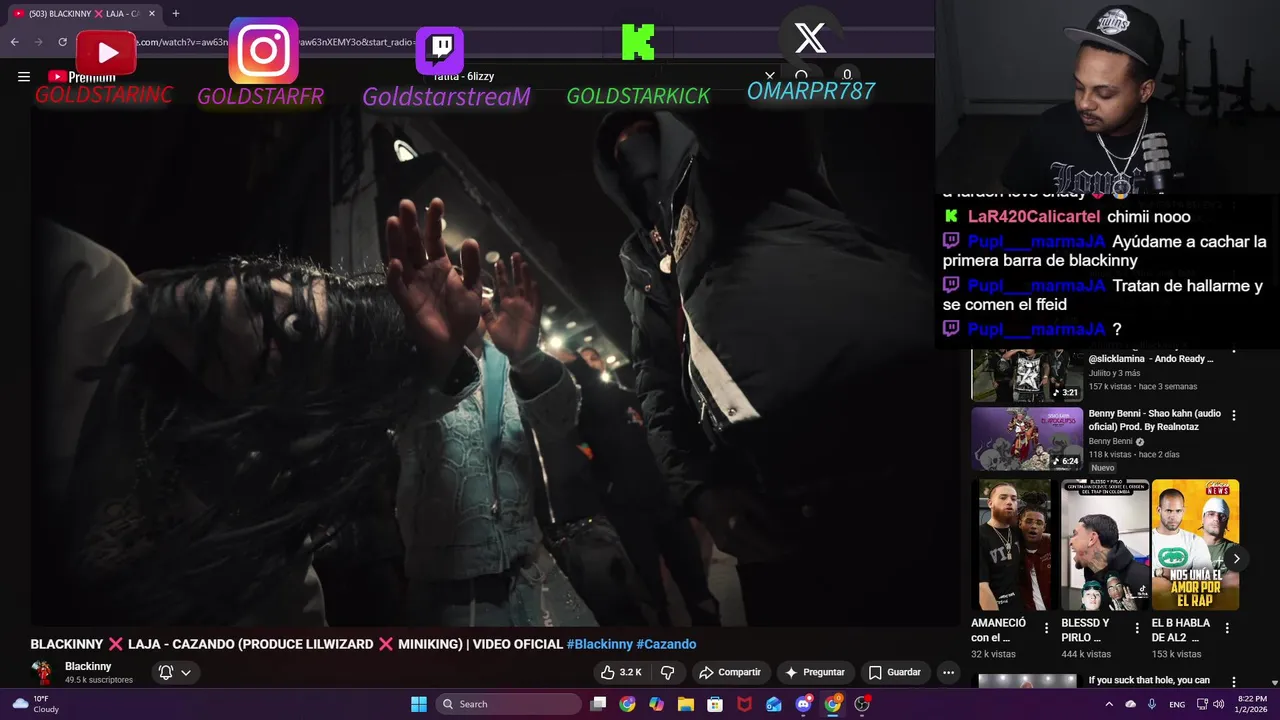Screen dimensions: 1280x720
Task: Open the EL B HABLA DE AL2 short
Action: (1195, 545)
